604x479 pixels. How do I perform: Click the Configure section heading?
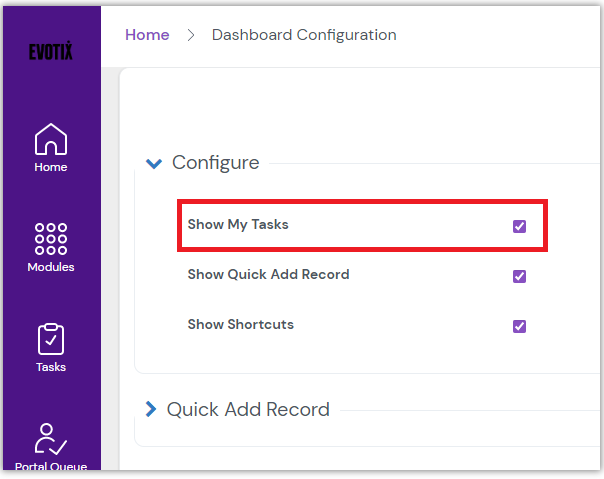[215, 162]
